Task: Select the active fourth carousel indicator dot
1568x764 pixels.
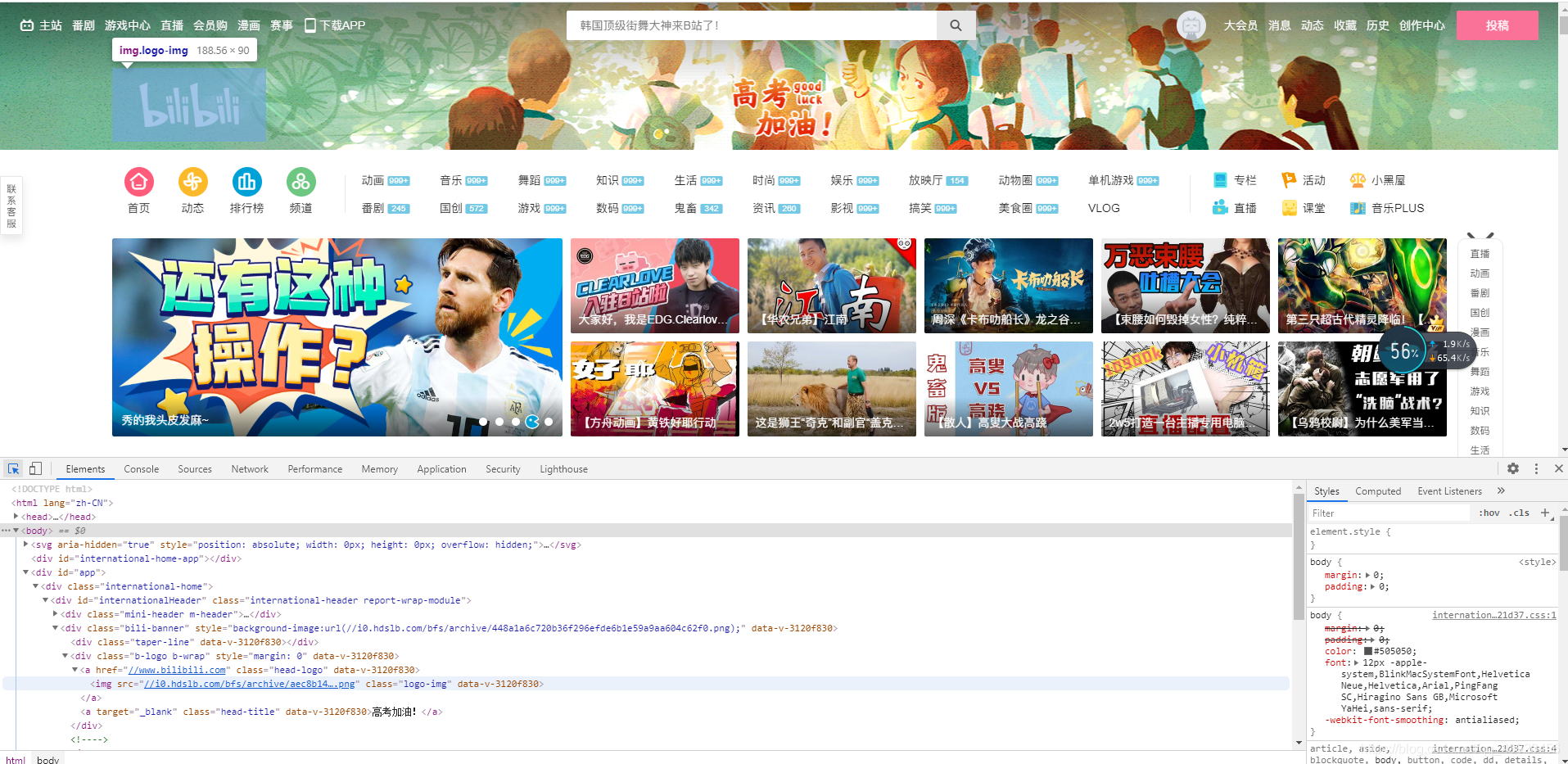Action: click(x=532, y=422)
